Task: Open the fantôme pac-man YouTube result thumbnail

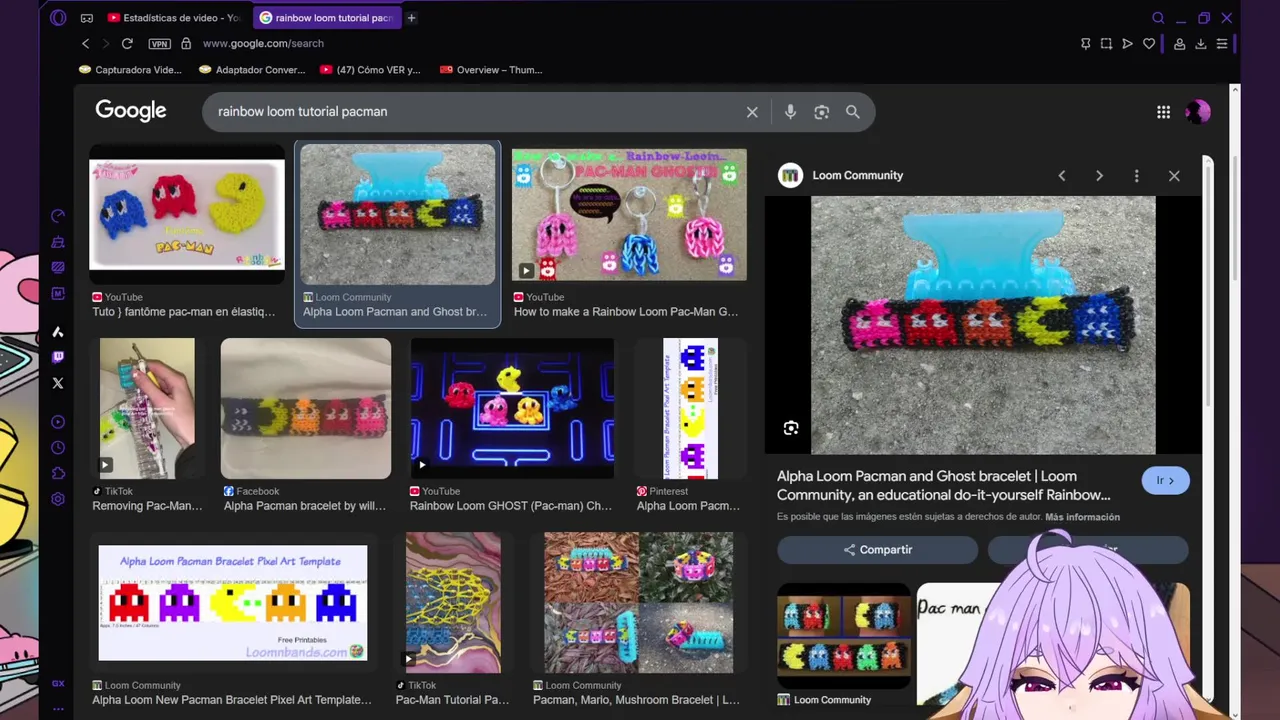Action: 187,214
